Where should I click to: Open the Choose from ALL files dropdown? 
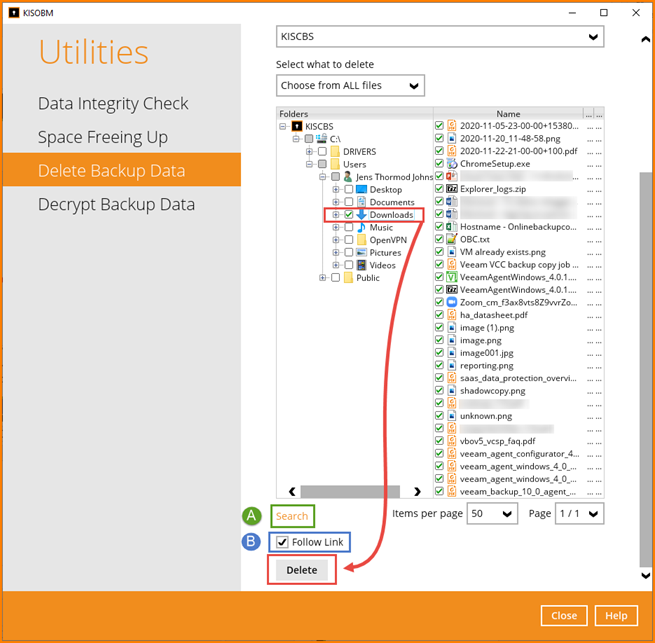(x=350, y=86)
